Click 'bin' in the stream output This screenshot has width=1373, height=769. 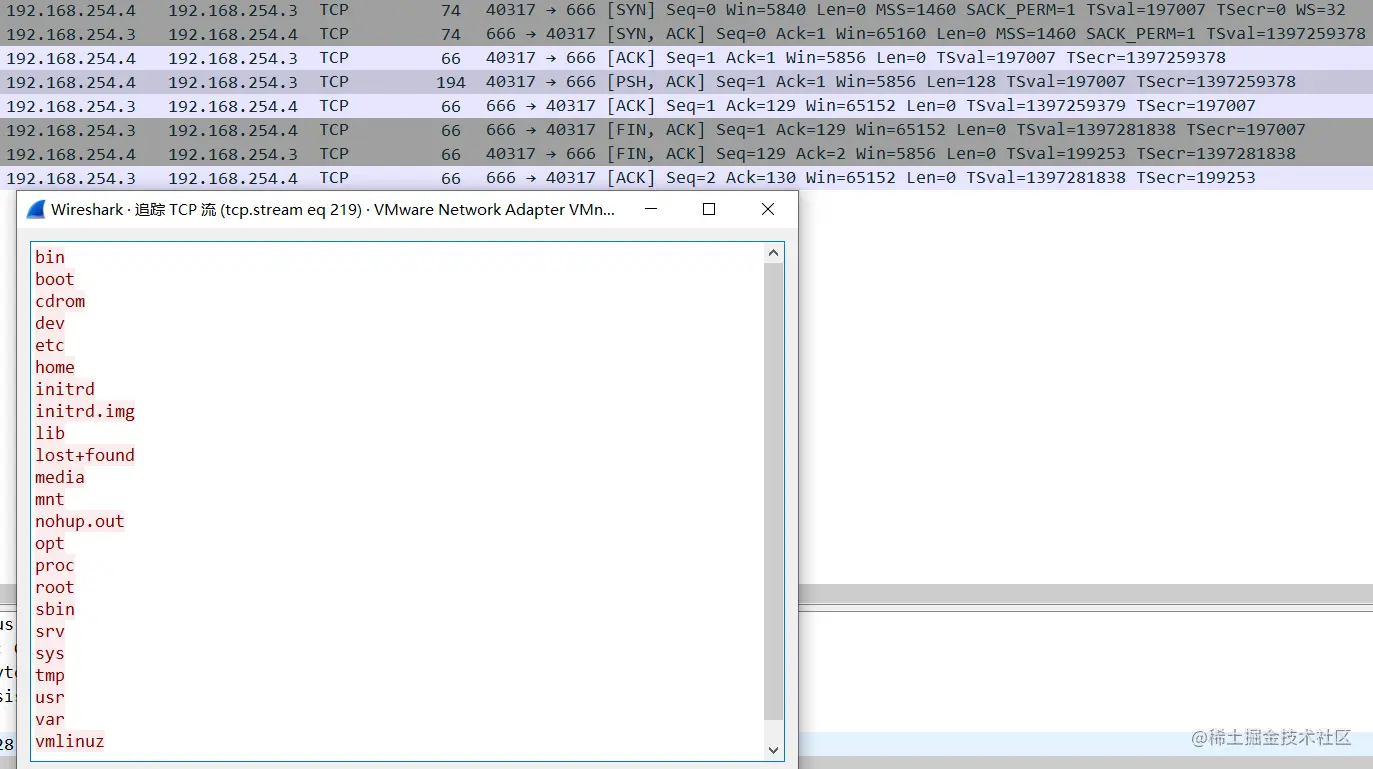[50, 257]
